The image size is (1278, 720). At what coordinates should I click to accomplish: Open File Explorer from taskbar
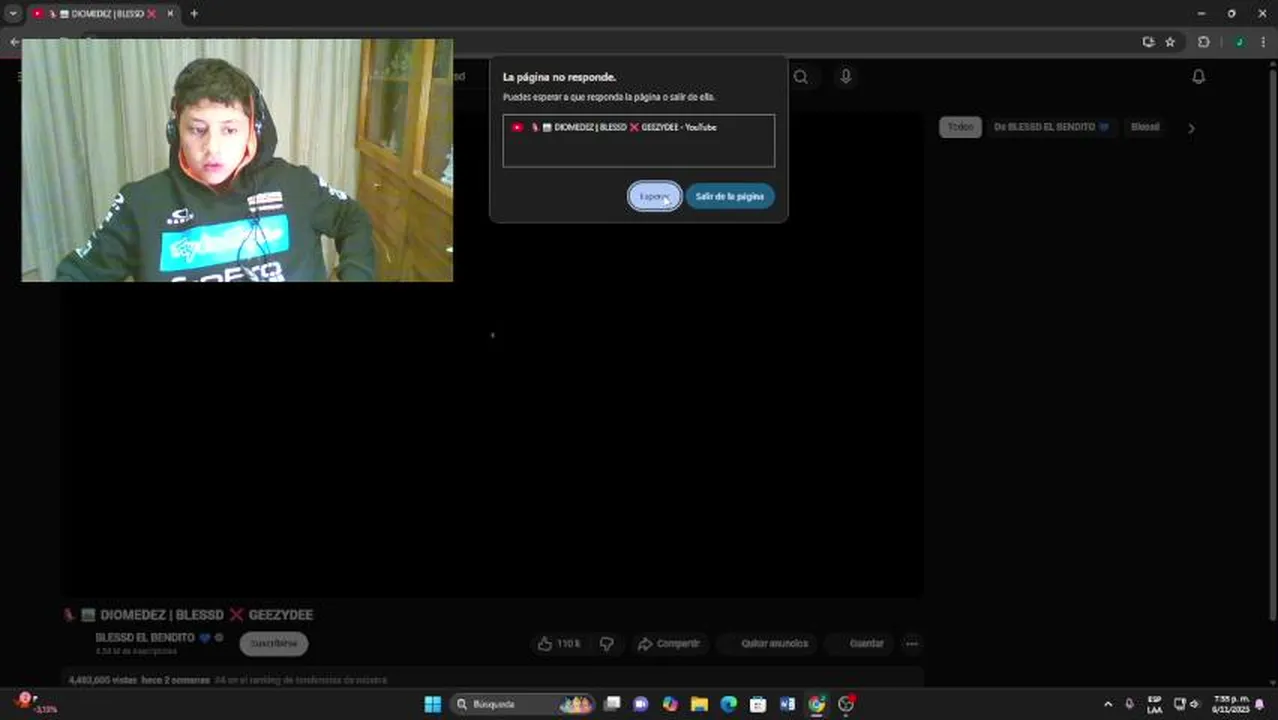[699, 704]
